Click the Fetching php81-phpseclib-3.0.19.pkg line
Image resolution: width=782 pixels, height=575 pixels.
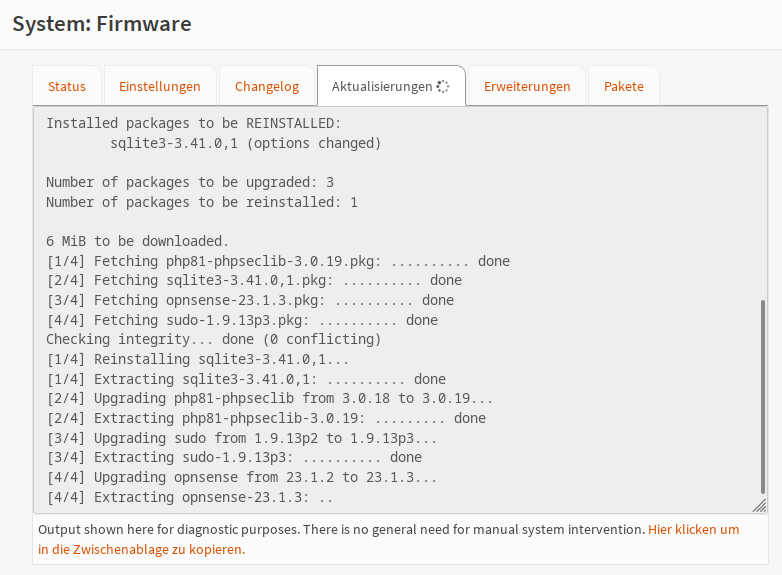[x=278, y=261]
